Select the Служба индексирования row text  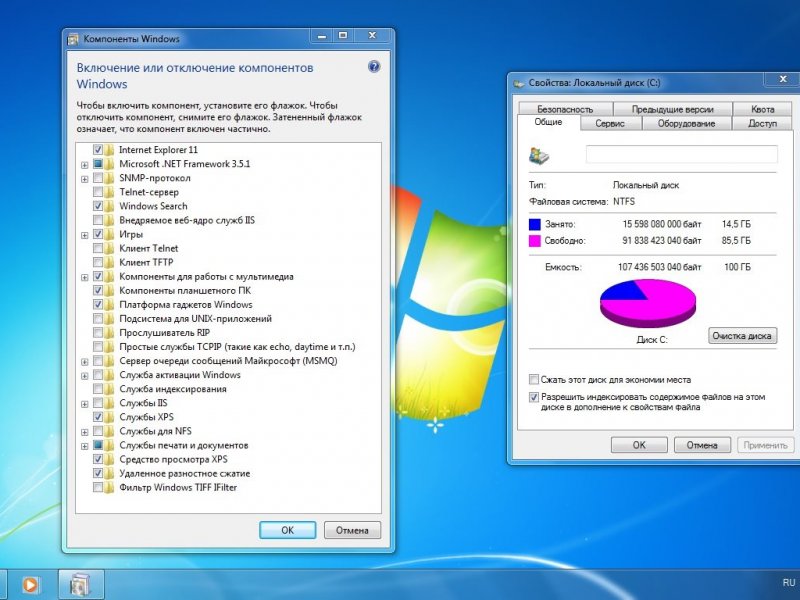(x=173, y=389)
